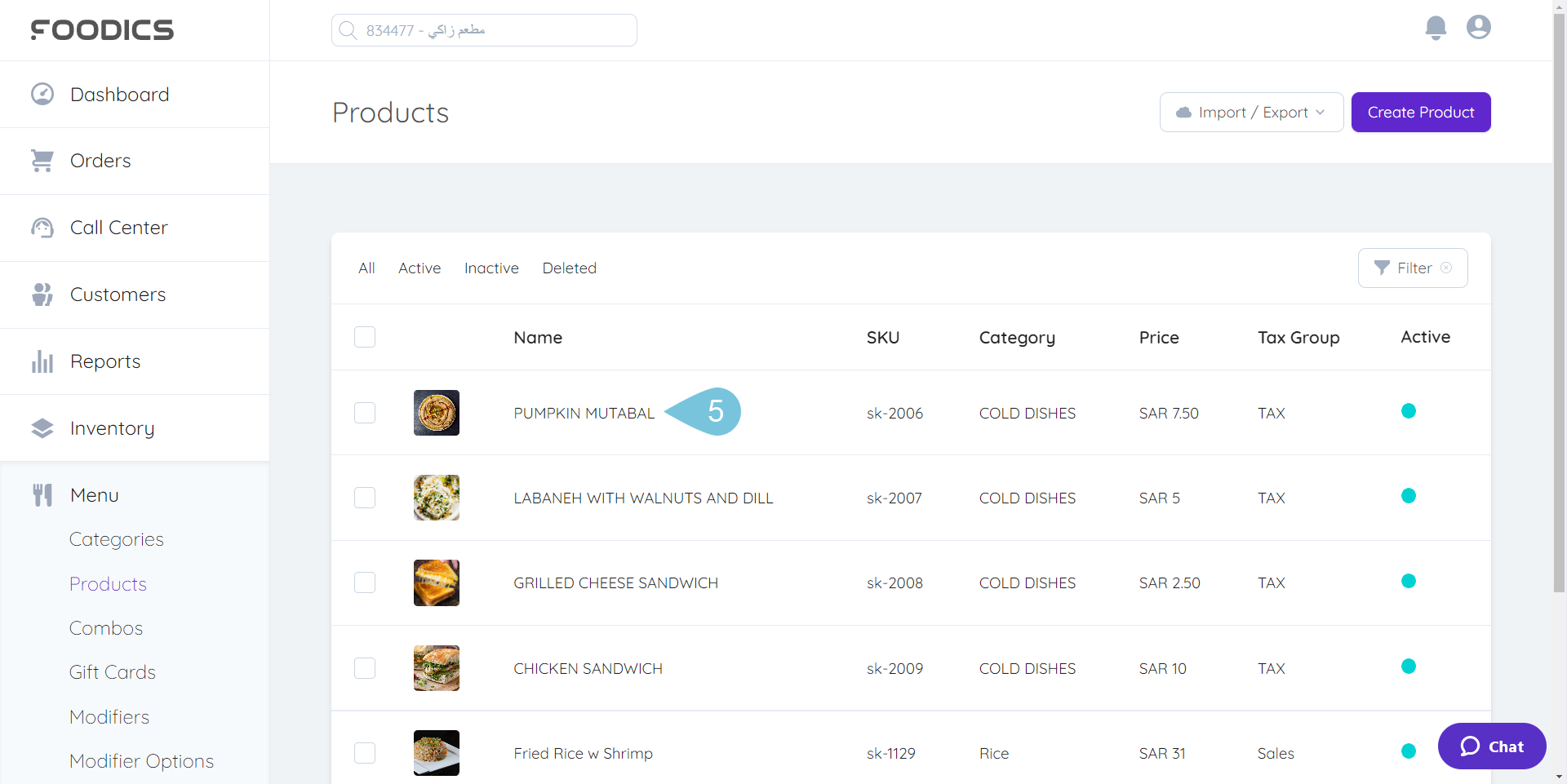Open the Chat support widget

click(1492, 746)
